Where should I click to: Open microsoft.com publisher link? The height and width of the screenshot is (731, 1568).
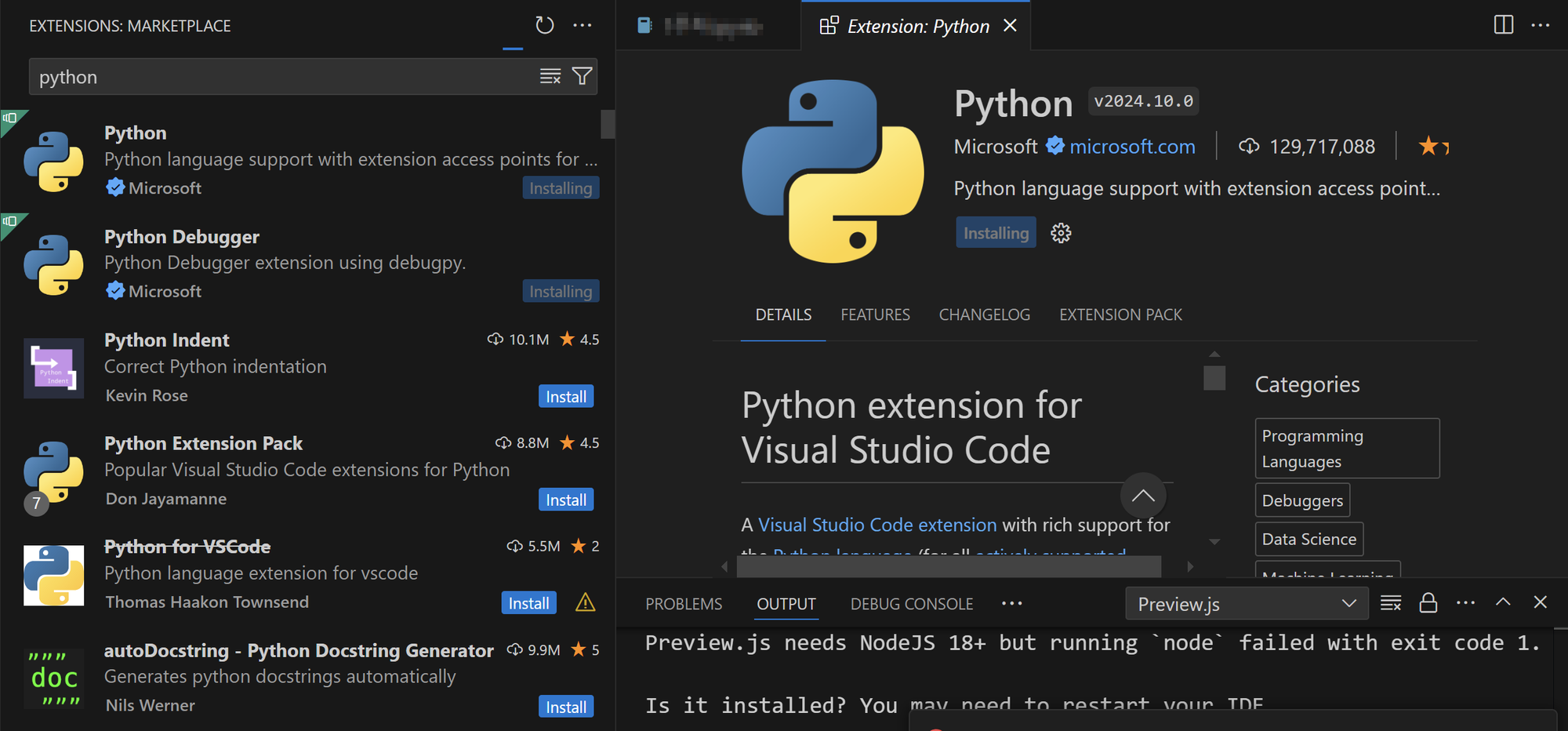pos(1132,147)
